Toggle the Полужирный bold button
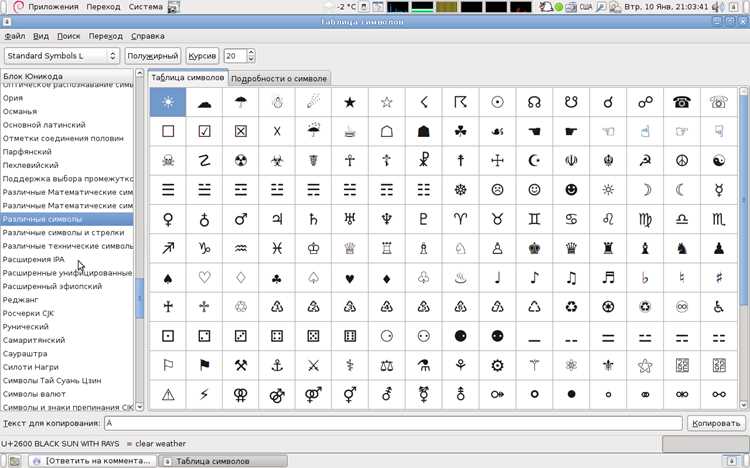The width and height of the screenshot is (750, 468). click(153, 56)
